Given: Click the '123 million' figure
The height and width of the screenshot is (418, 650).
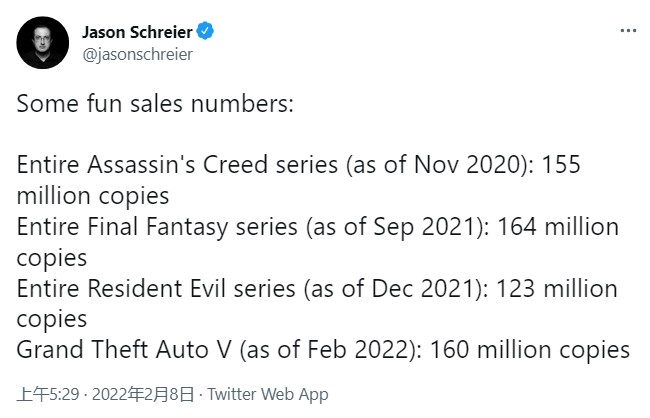Looking at the screenshot, I should point(565,289).
